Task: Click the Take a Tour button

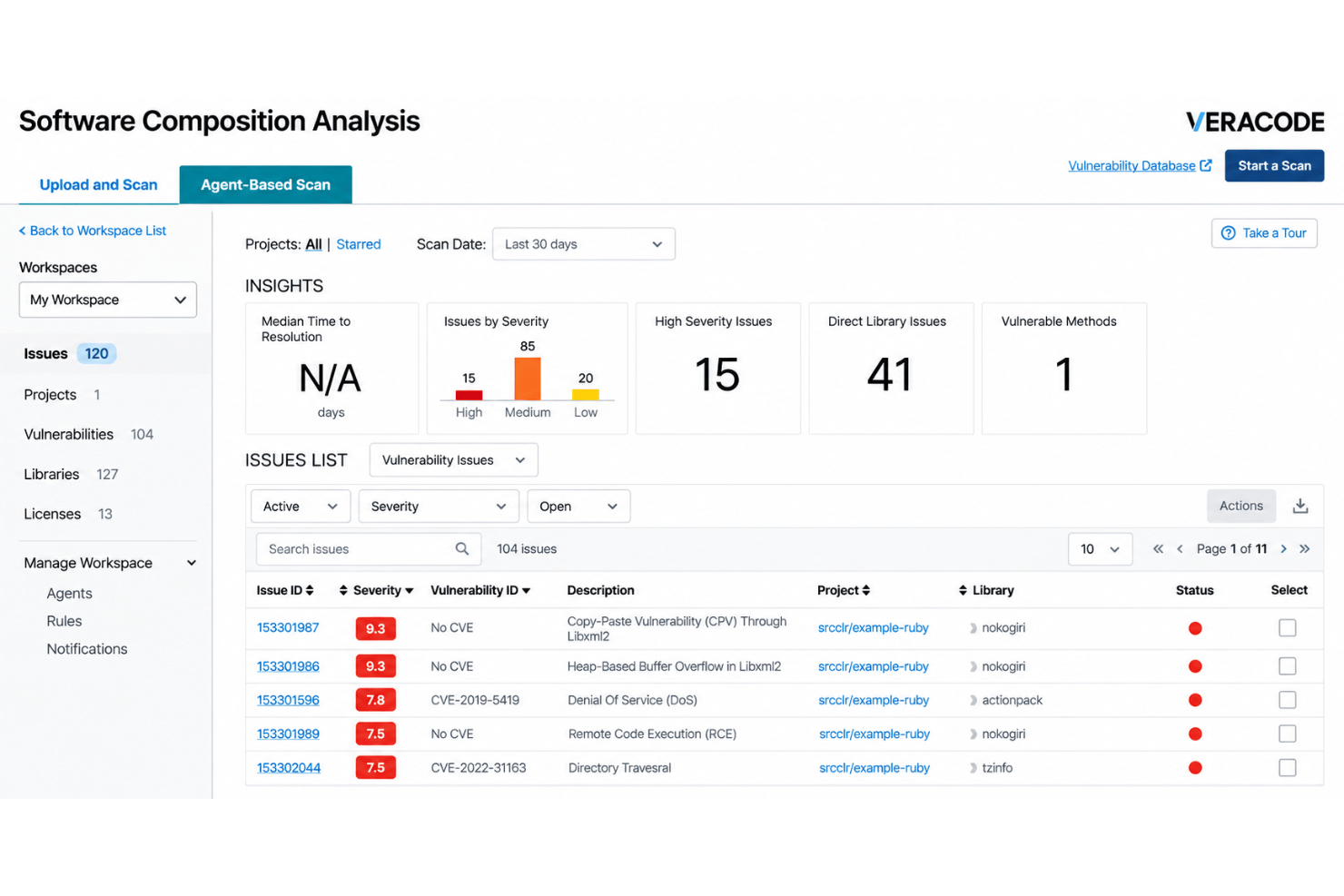Action: 1264,233
